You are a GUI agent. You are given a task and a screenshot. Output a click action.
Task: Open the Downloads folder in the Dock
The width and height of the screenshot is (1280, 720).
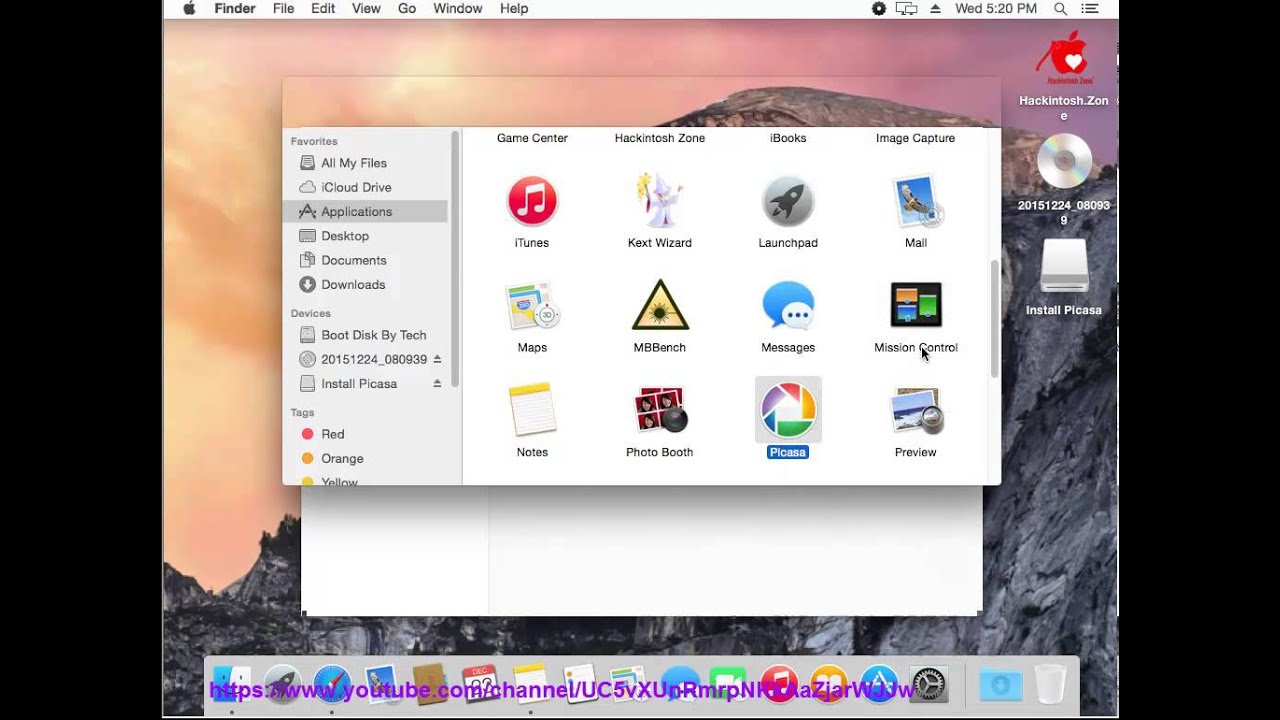point(1000,684)
